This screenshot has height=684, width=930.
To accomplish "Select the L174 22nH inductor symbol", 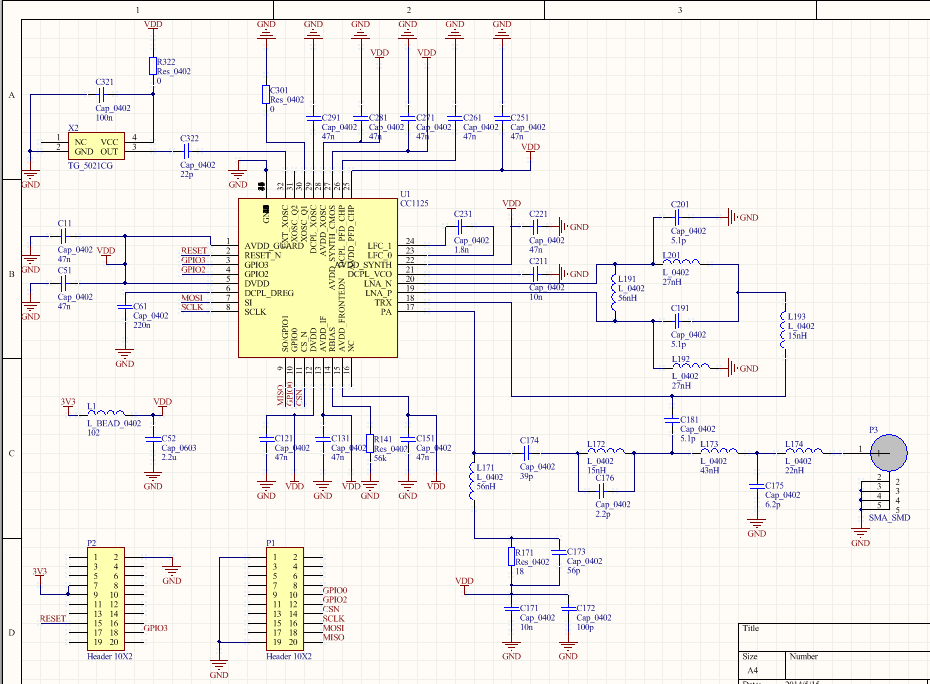I will pyautogui.click(x=804, y=450).
